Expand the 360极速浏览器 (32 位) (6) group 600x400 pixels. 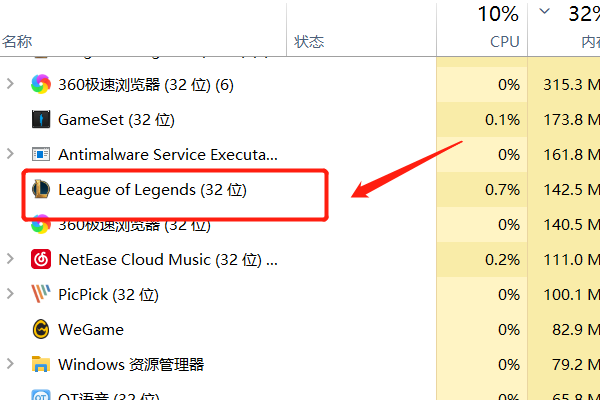(10, 84)
